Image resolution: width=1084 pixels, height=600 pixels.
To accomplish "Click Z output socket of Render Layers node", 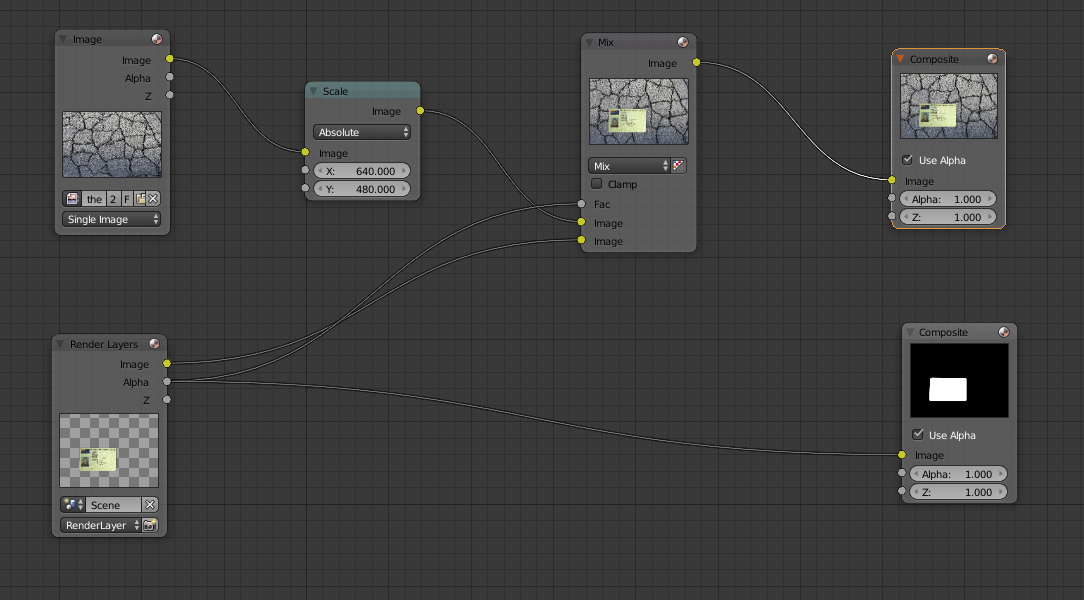I will pyautogui.click(x=167, y=400).
